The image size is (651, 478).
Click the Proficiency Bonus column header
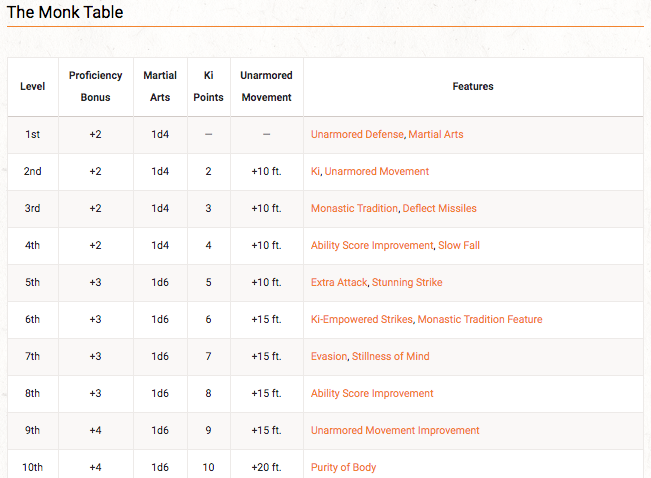[x=95, y=86]
